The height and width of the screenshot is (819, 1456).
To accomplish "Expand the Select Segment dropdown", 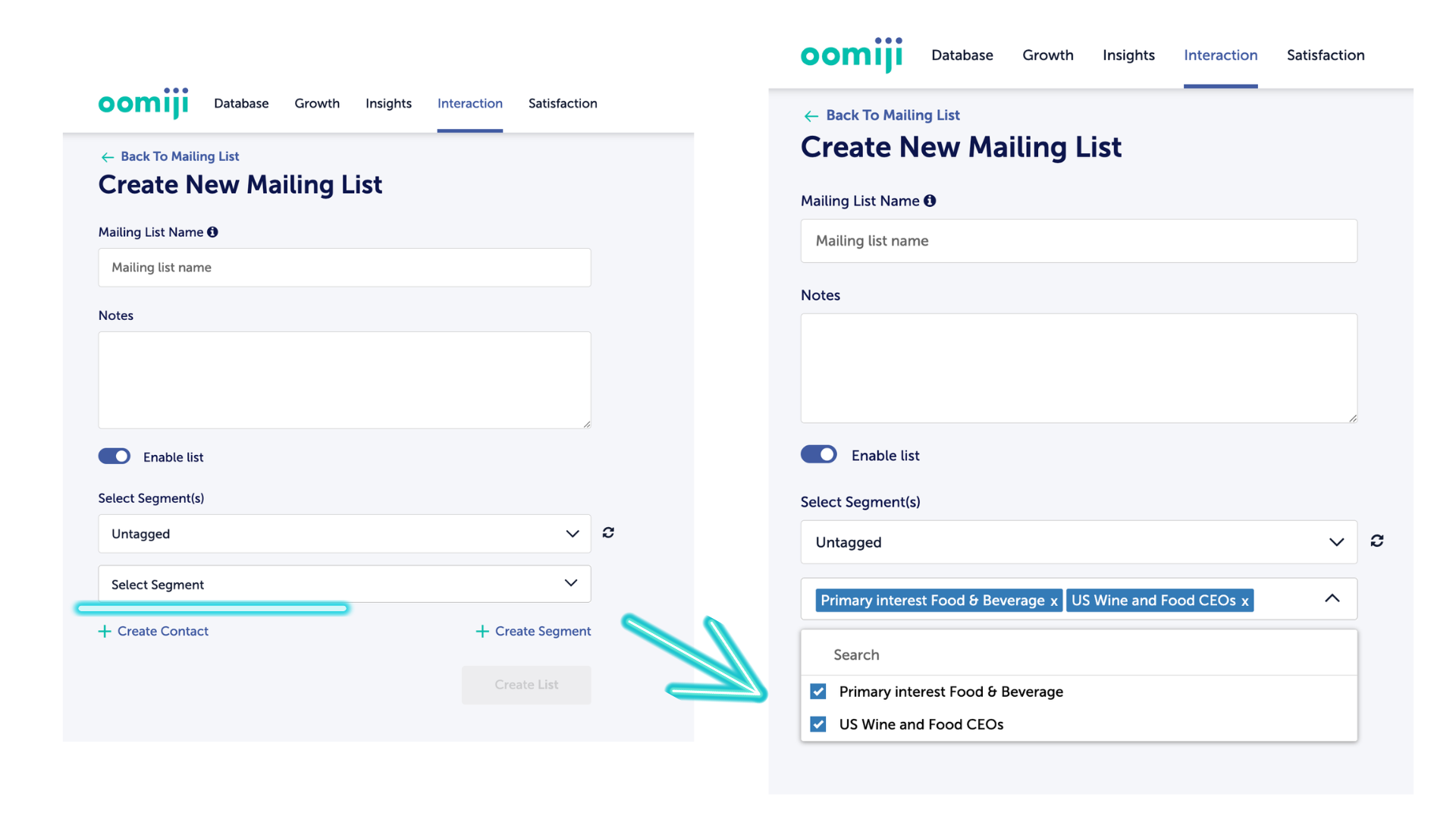I will tap(344, 584).
